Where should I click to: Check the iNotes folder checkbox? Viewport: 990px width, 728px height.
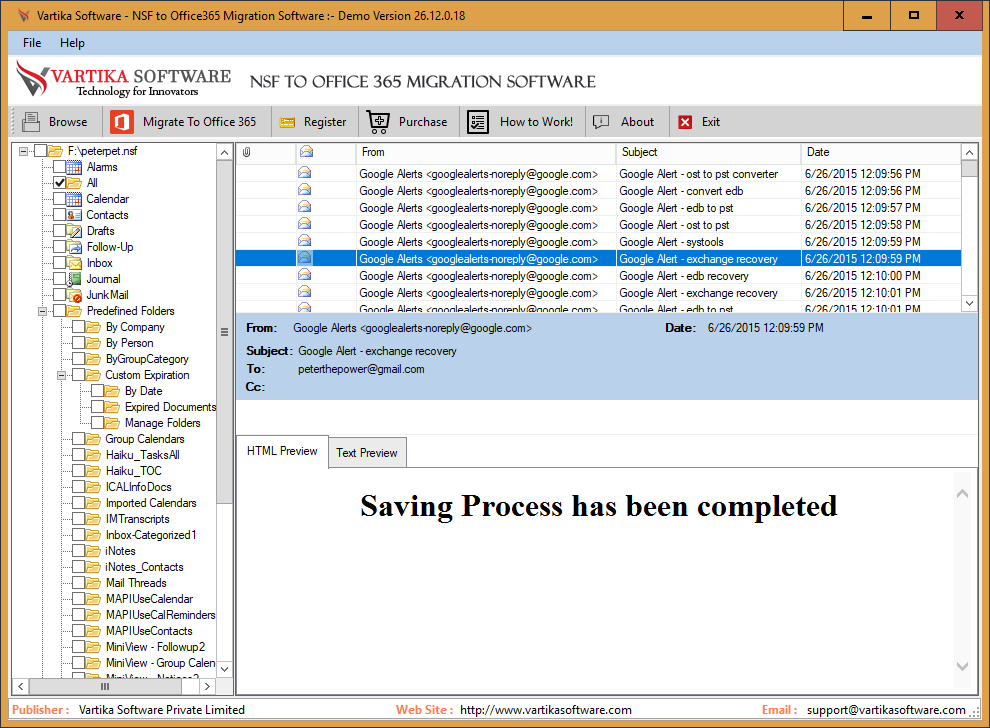[x=78, y=551]
